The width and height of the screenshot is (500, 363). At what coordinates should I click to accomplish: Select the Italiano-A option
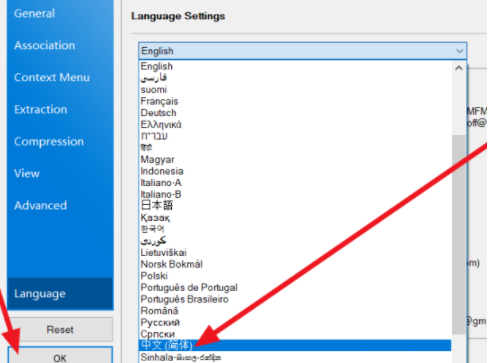point(295,183)
